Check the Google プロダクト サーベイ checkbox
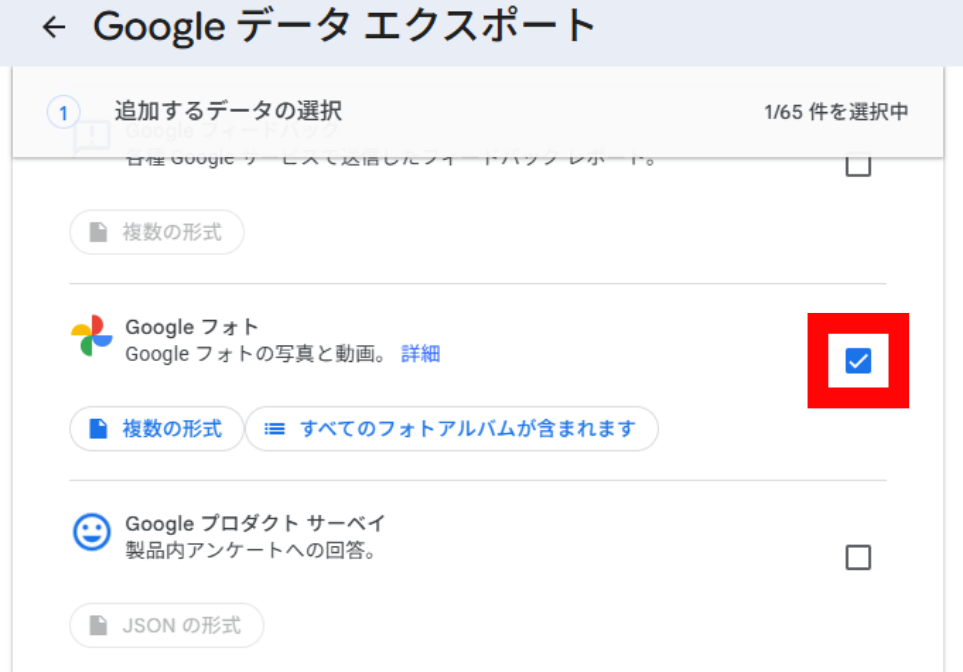 [858, 557]
